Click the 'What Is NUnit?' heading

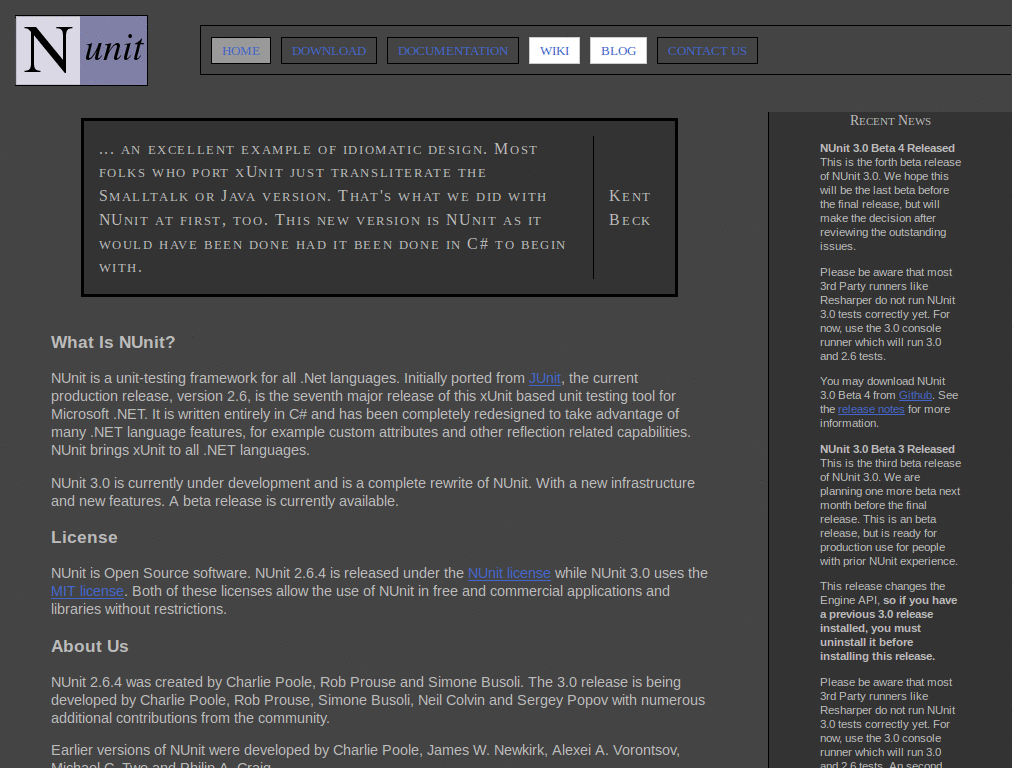113,342
